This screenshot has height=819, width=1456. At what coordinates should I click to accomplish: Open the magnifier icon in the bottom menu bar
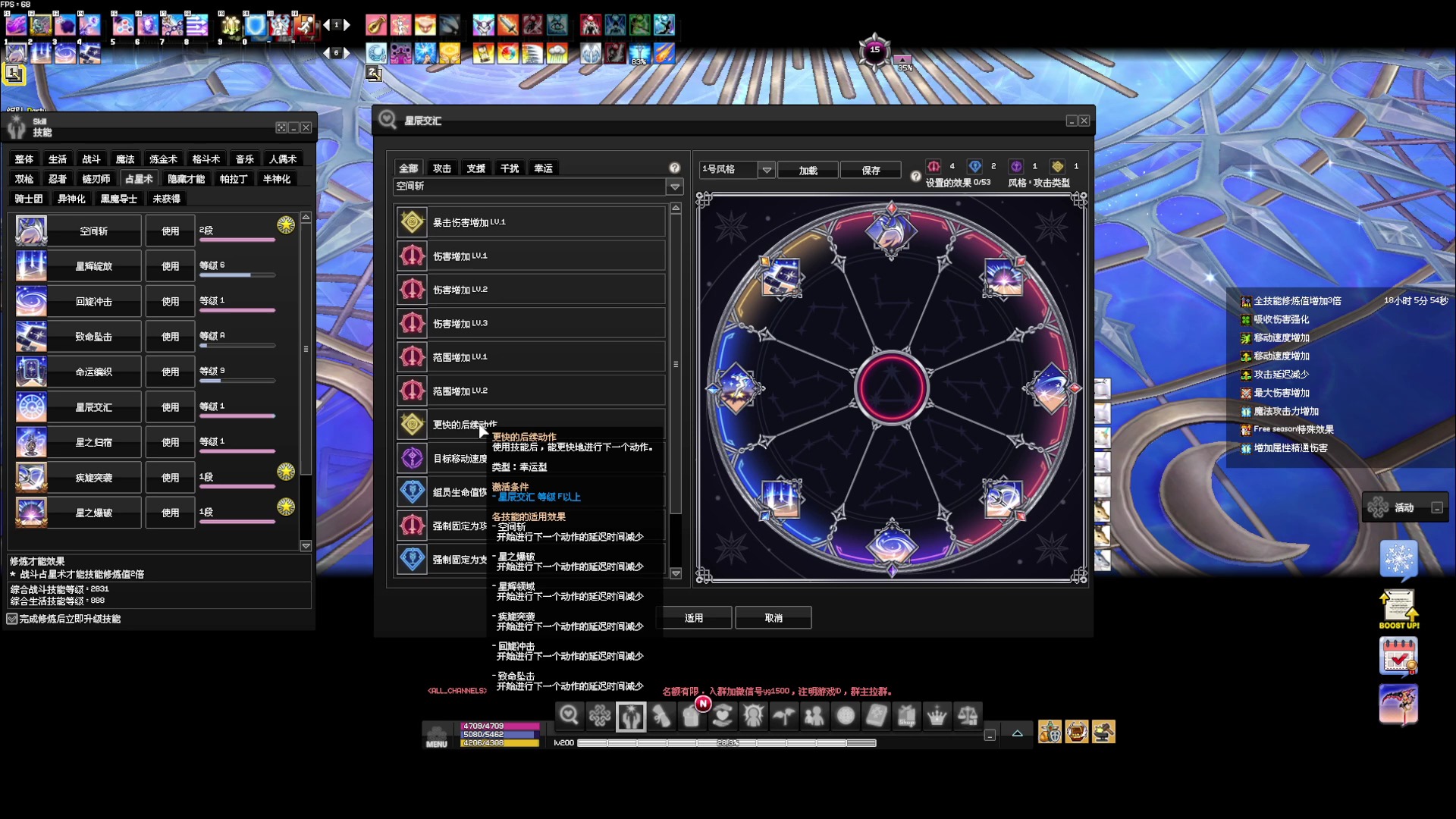[569, 715]
